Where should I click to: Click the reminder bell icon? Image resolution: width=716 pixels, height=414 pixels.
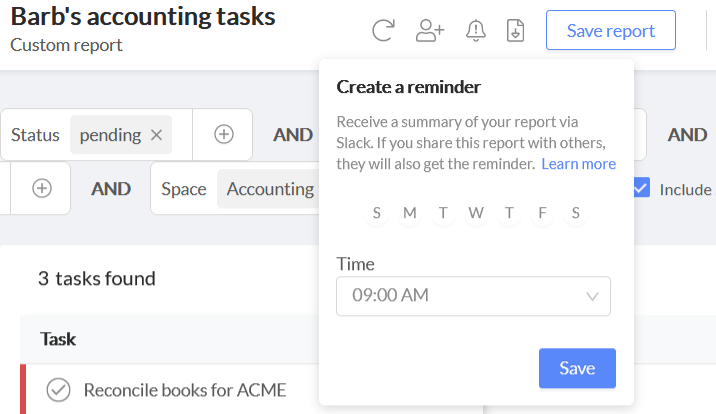pos(476,31)
